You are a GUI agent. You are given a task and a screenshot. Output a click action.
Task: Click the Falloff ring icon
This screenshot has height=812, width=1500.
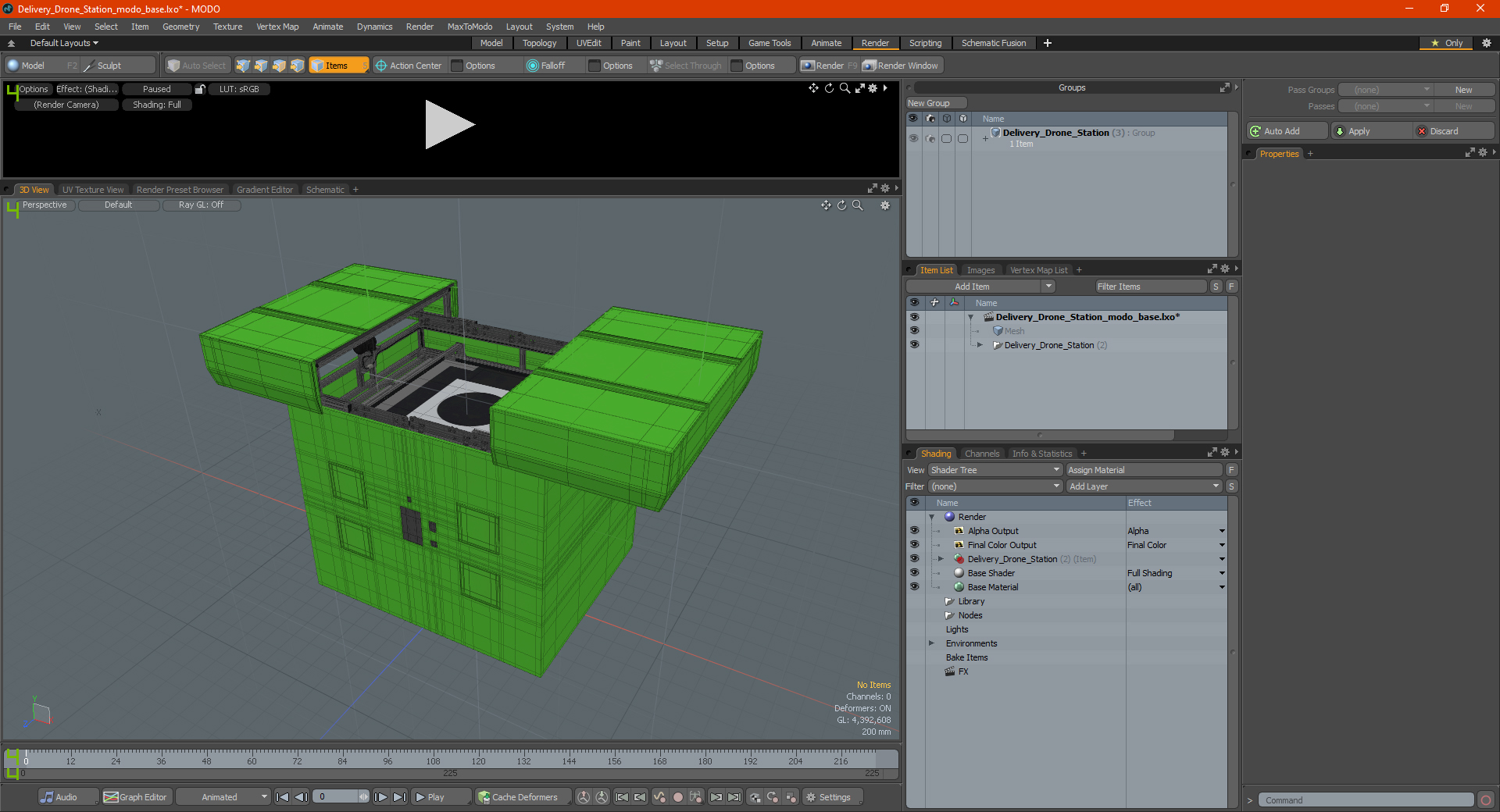coord(533,66)
